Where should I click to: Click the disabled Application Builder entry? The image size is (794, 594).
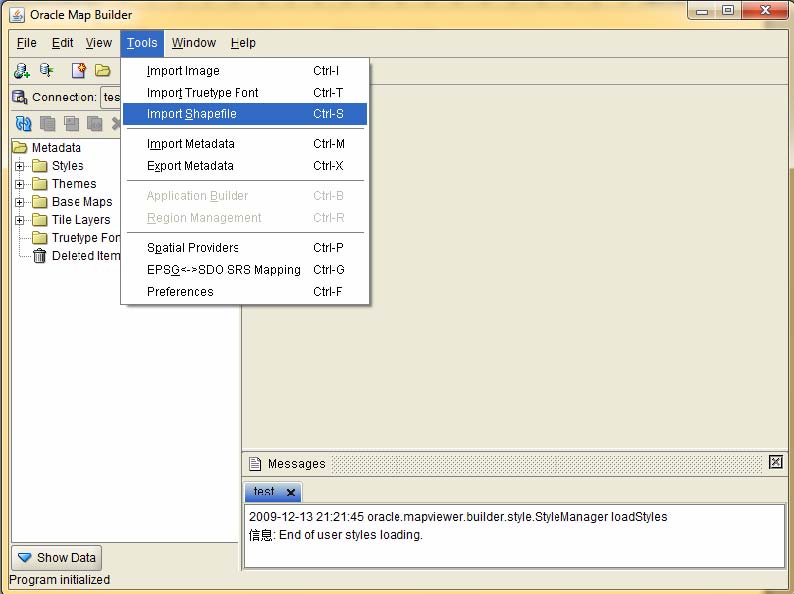(245, 195)
